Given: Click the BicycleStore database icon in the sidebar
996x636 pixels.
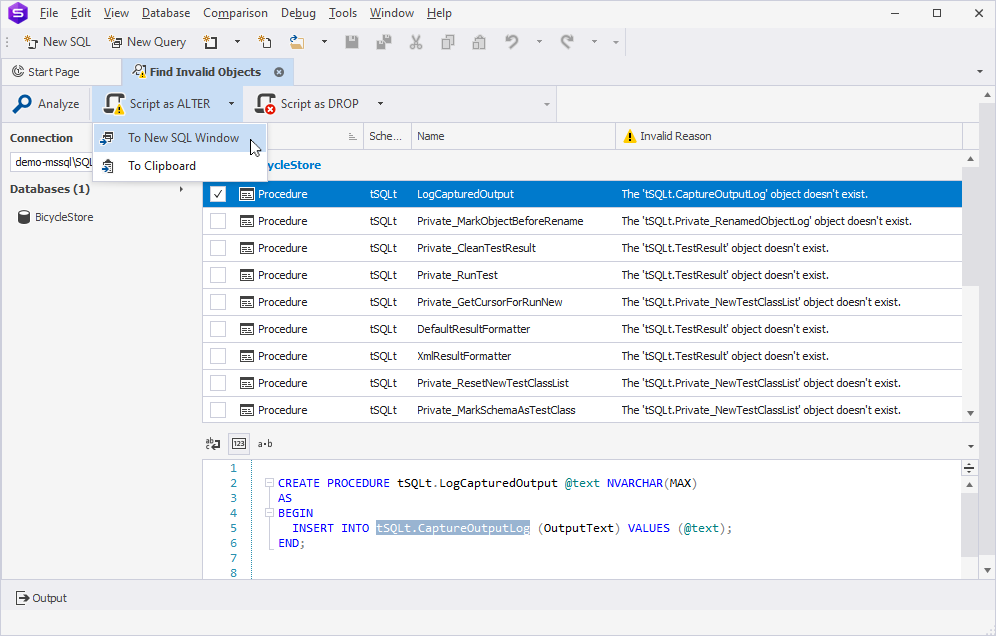Looking at the screenshot, I should click(24, 217).
